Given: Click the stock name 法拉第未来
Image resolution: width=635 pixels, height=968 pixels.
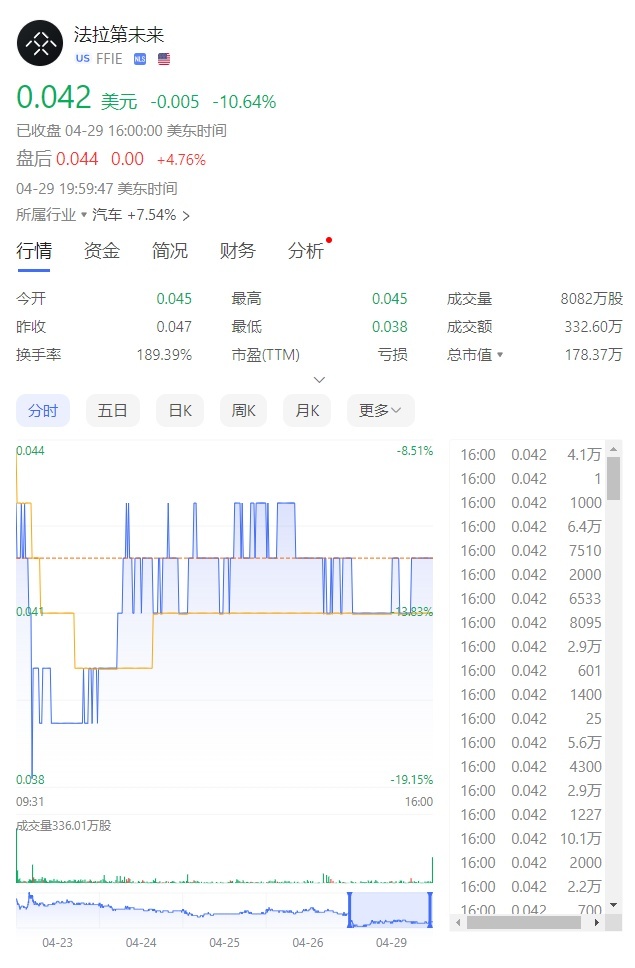Looking at the screenshot, I should click(118, 35).
